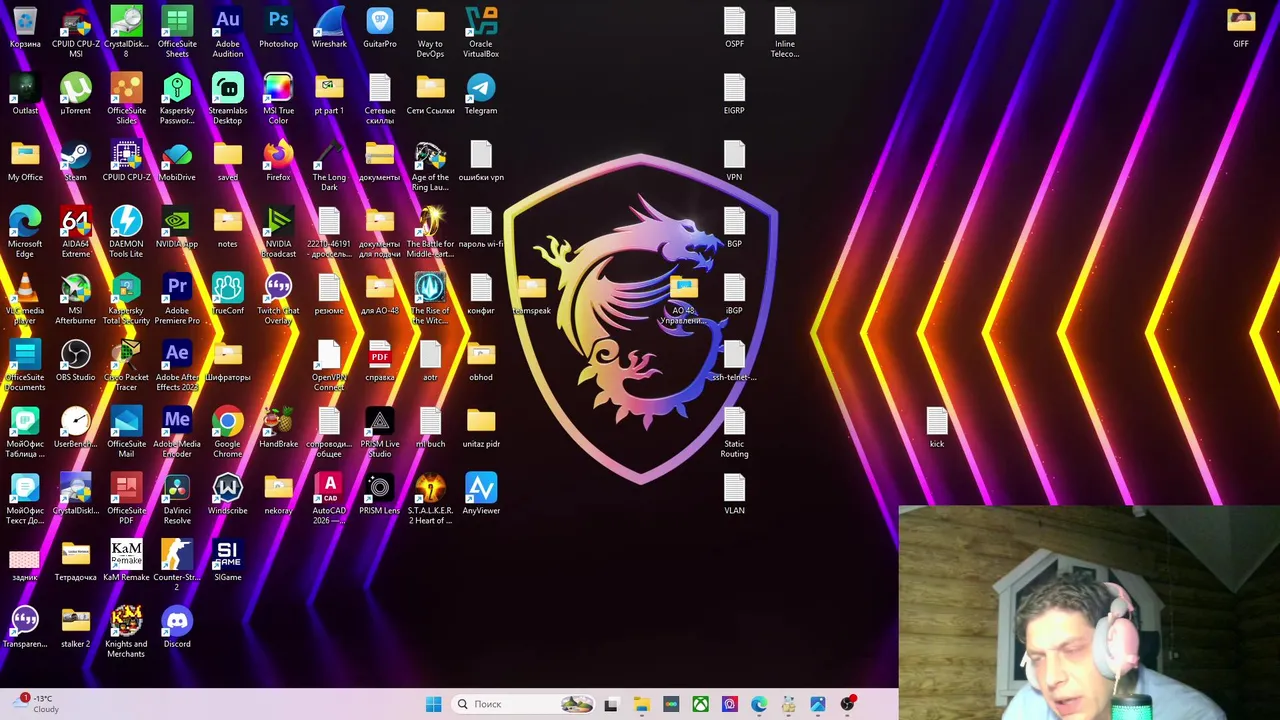The width and height of the screenshot is (1280, 720).
Task: Select Knights and Merchants icon
Action: [x=126, y=631]
